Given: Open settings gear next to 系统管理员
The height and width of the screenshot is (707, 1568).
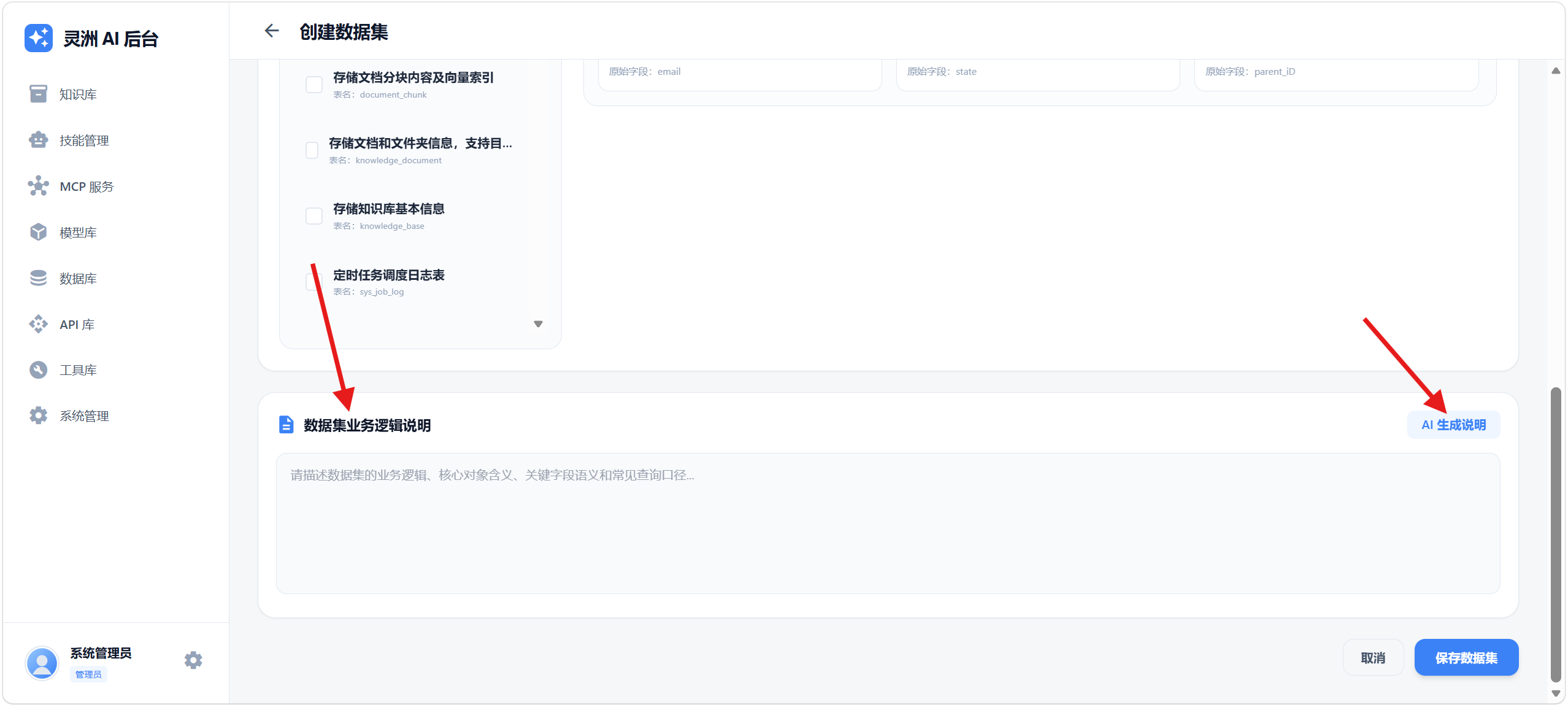Looking at the screenshot, I should tap(193, 660).
